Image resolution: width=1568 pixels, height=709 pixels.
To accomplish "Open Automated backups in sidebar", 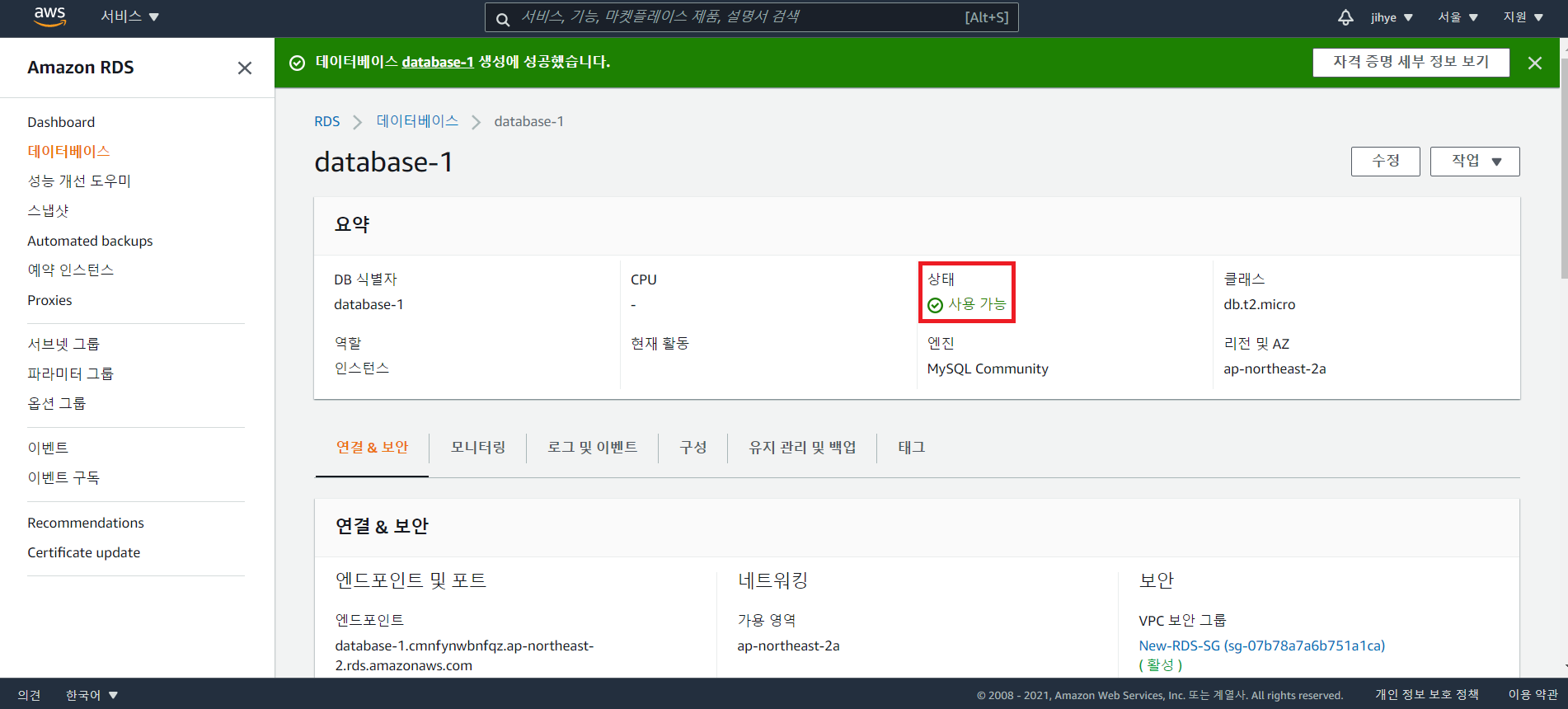I will 90,241.
